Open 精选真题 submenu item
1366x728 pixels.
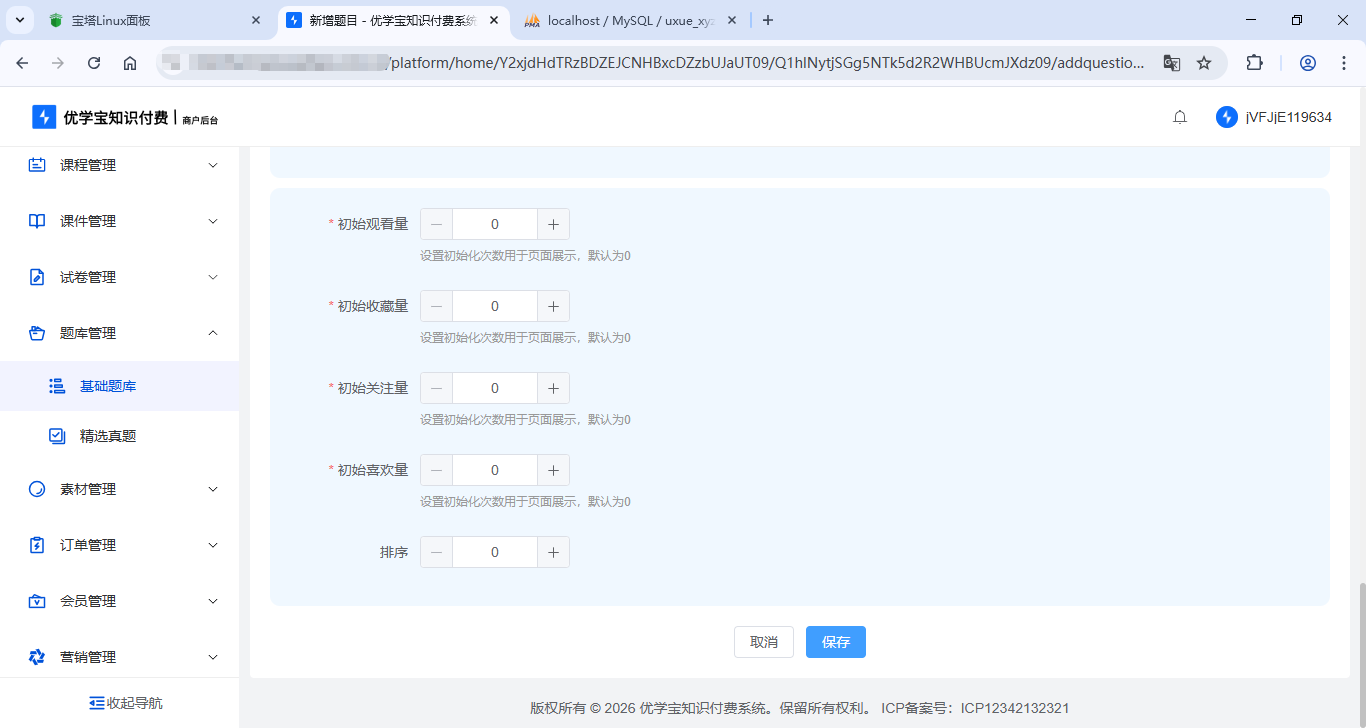pyautogui.click(x=108, y=436)
